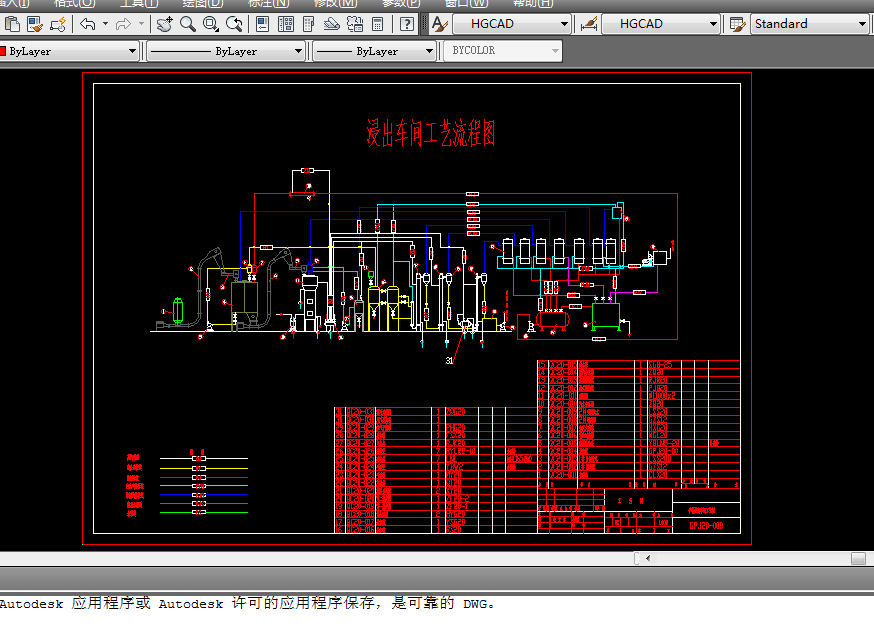Open the Text Style manager icon
This screenshot has width=874, height=633.
click(440, 24)
